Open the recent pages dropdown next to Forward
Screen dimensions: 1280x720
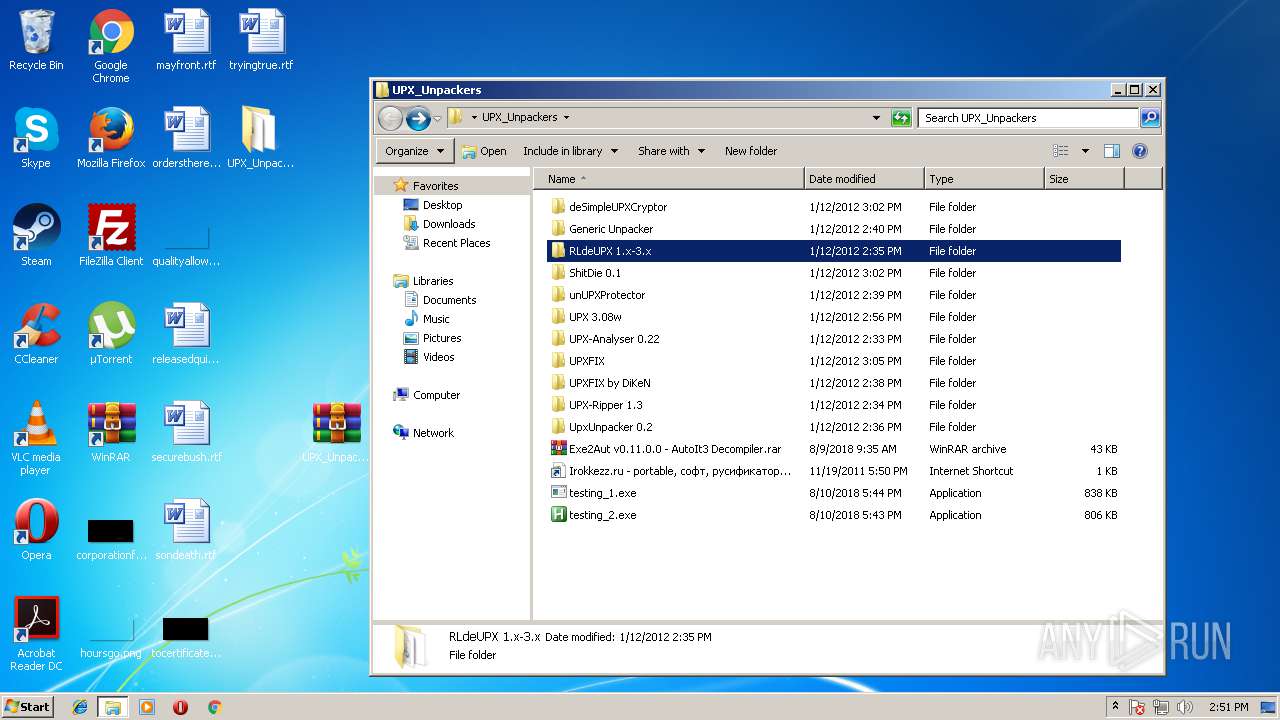coord(437,119)
